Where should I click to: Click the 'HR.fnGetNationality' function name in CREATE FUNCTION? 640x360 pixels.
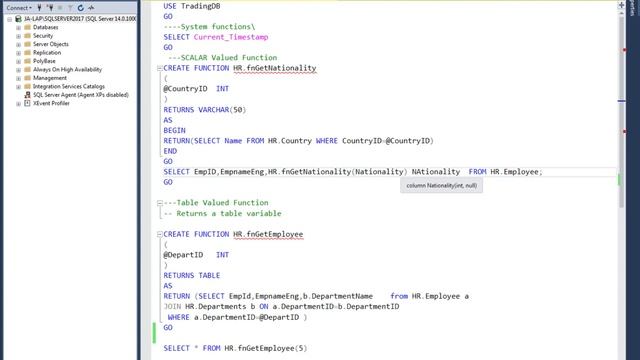(x=275, y=68)
